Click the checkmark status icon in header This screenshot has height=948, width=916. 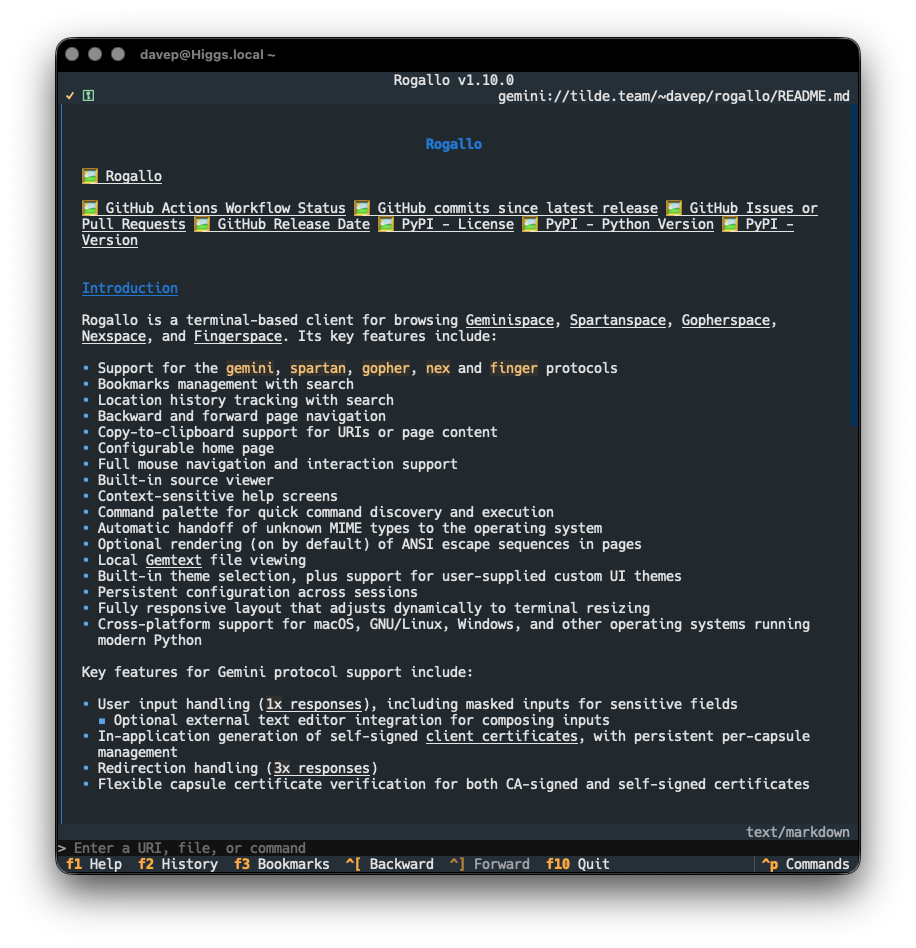point(70,96)
